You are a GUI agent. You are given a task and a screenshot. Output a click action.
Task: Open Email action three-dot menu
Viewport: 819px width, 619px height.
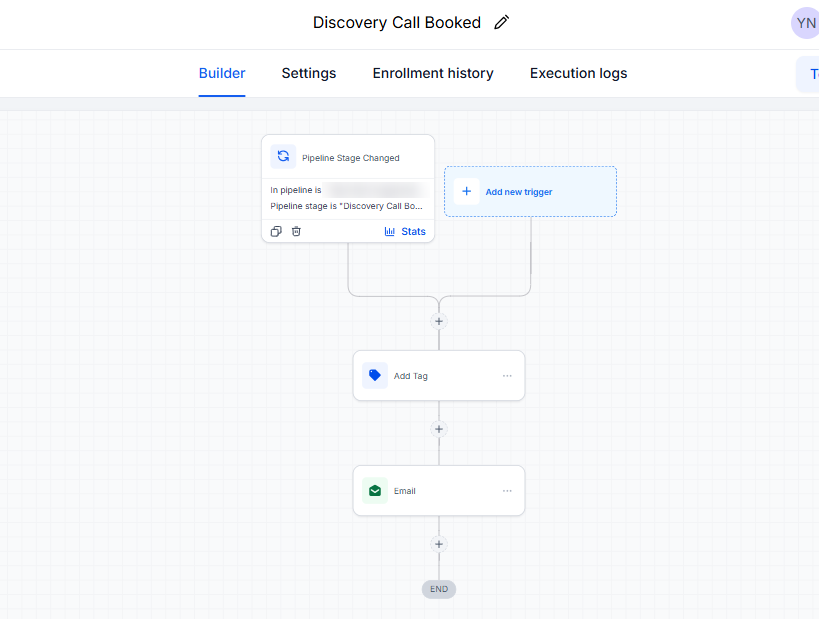(507, 490)
